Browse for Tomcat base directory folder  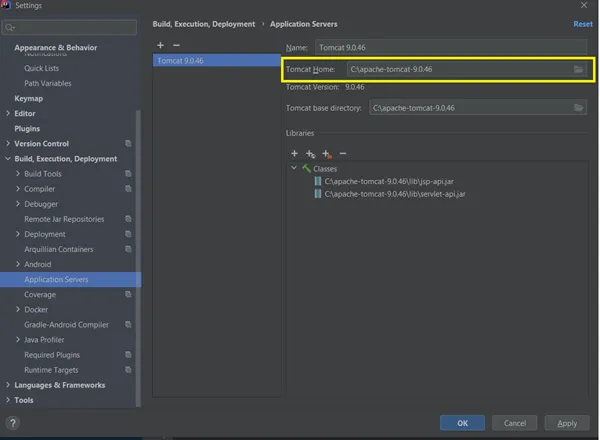click(578, 108)
